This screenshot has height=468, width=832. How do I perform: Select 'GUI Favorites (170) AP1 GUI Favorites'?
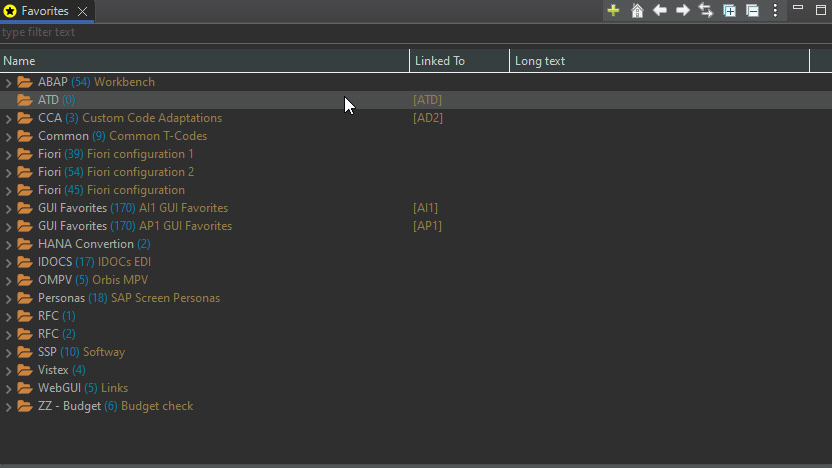click(135, 226)
